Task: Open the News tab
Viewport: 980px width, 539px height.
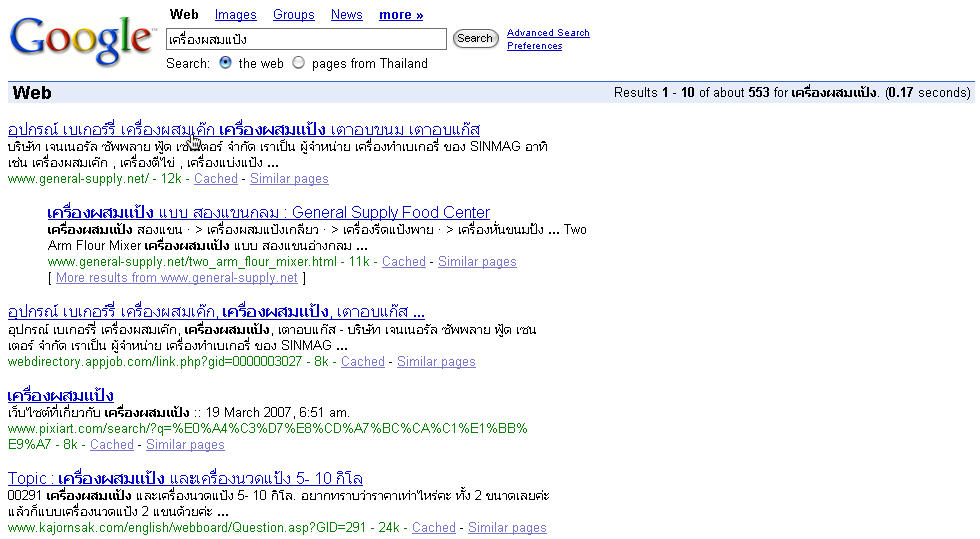Action: 346,14
